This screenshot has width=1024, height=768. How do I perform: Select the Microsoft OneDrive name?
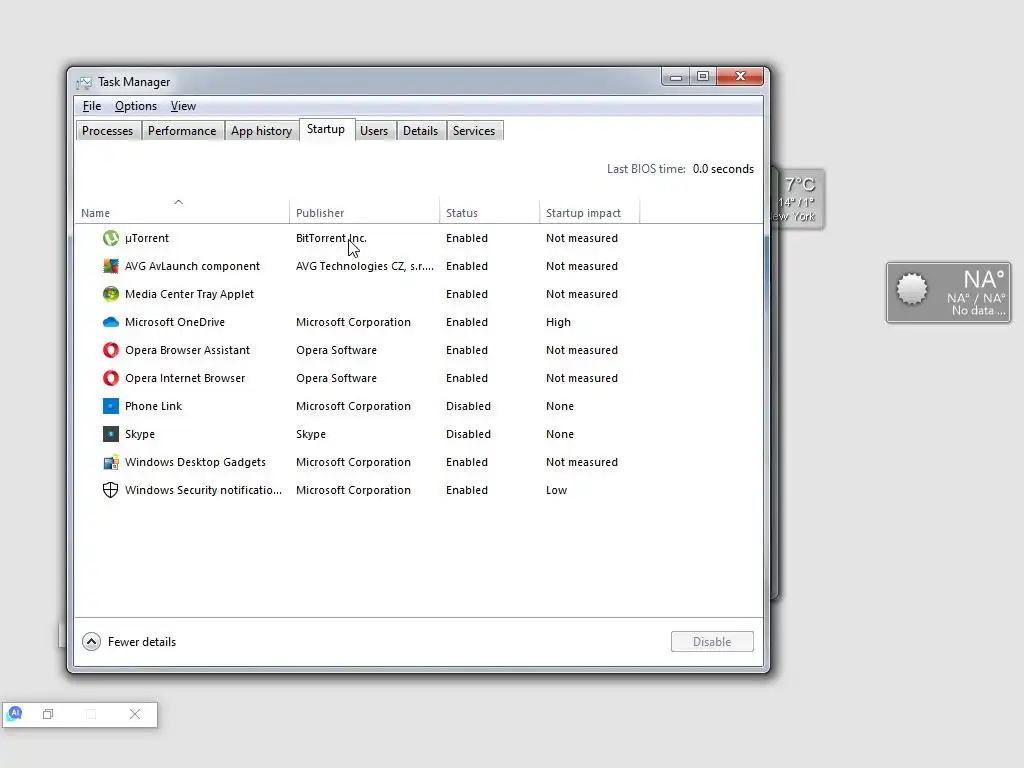point(175,323)
